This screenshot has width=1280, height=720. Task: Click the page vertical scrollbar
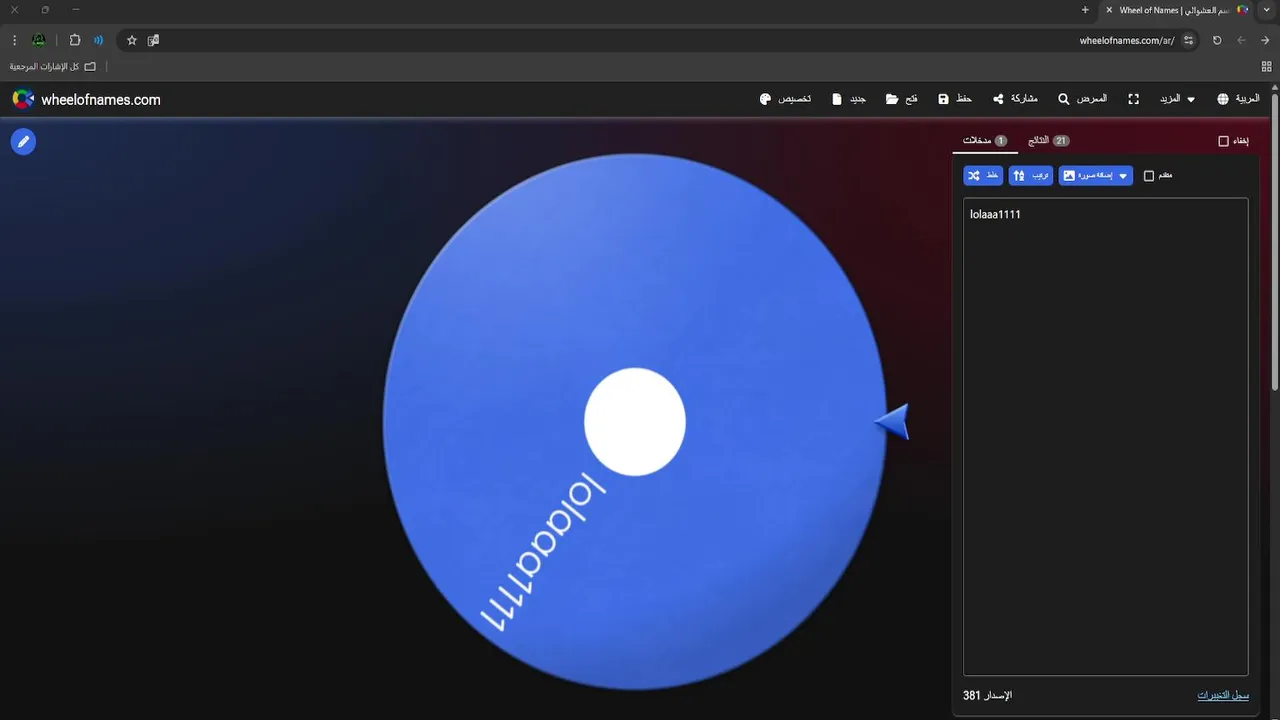[1275, 240]
